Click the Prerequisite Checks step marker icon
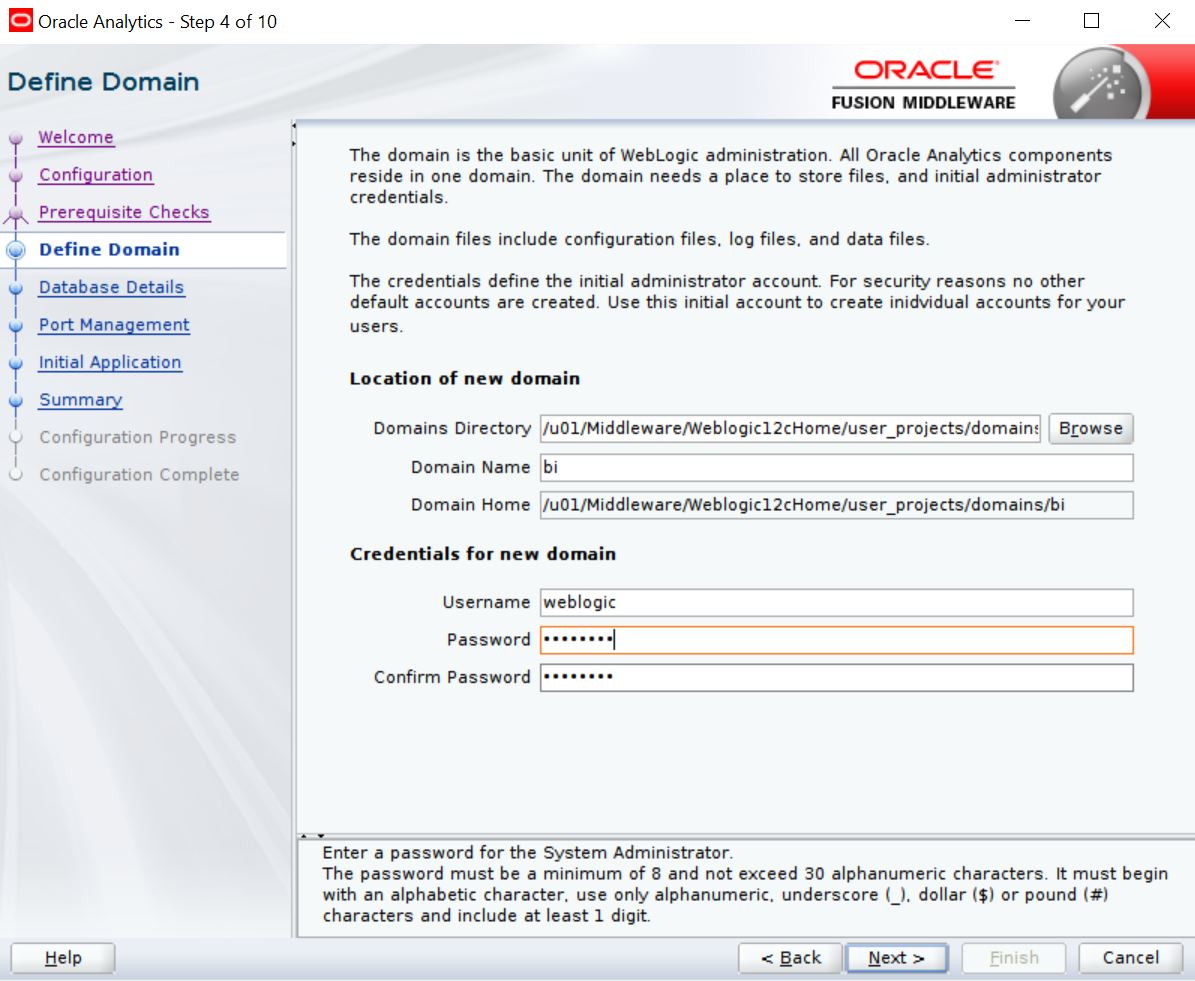The height and width of the screenshot is (981, 1195). pyautogui.click(x=15, y=215)
